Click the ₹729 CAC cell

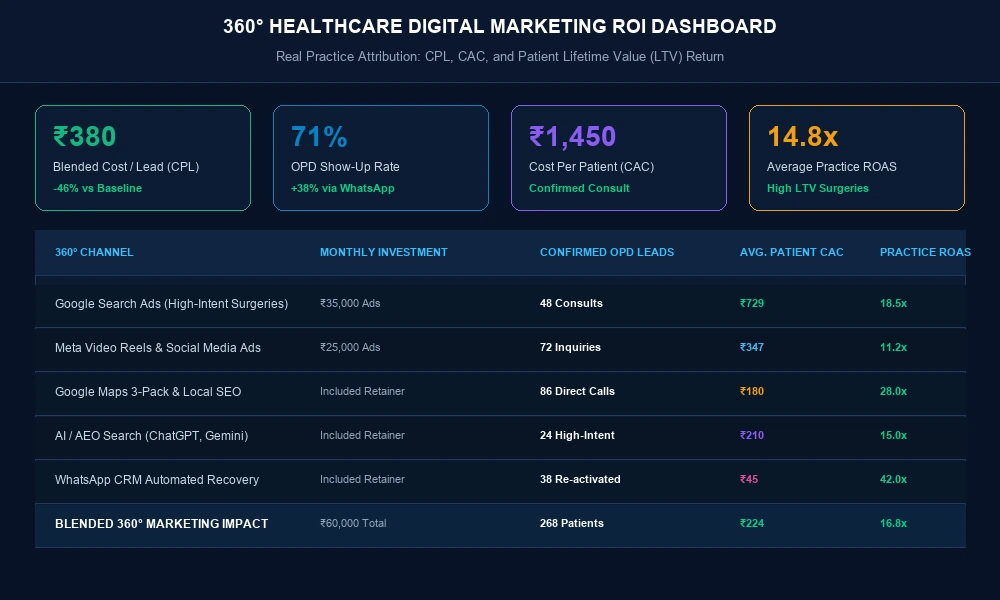(751, 304)
